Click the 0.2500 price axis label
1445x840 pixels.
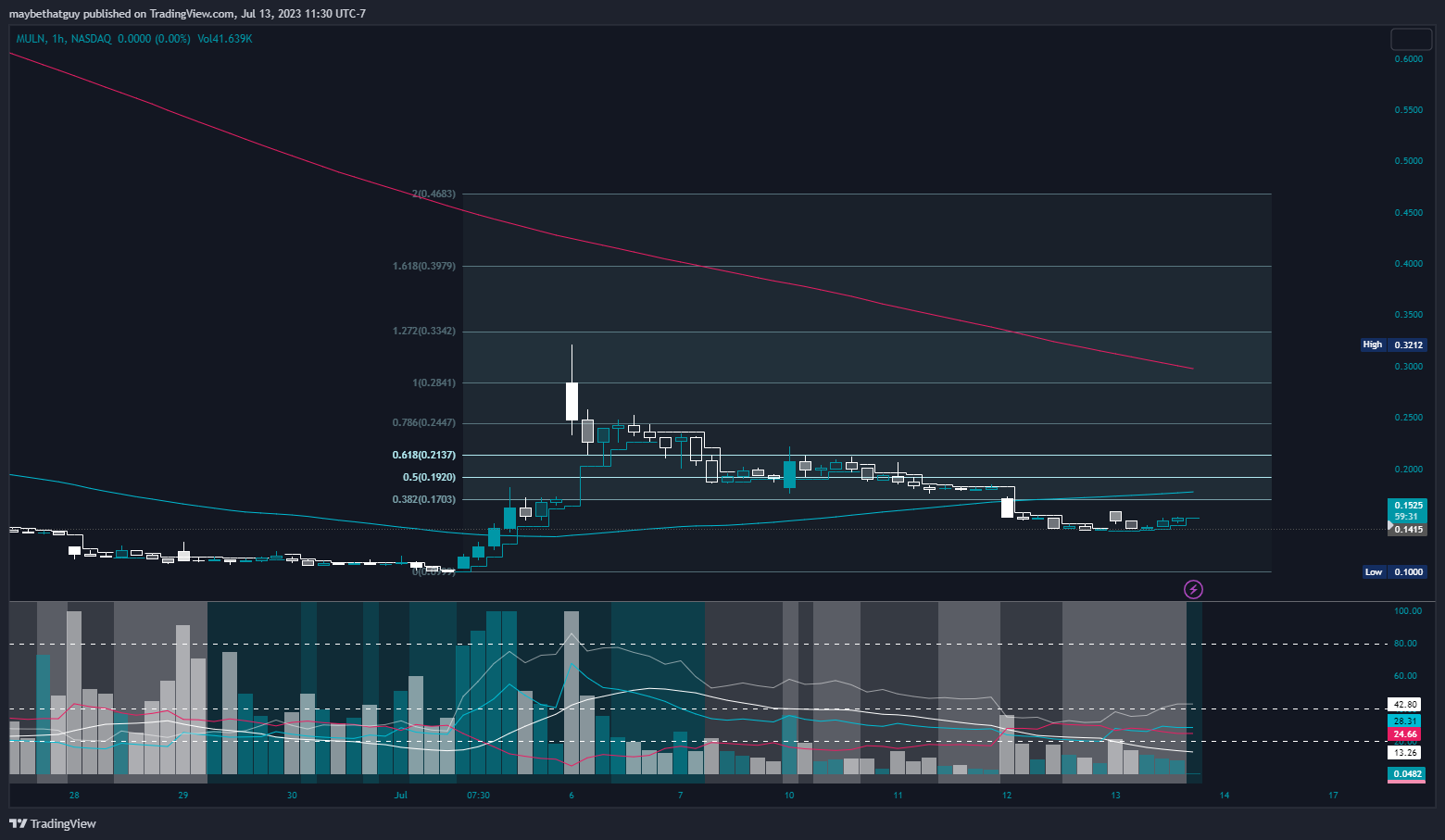1408,417
